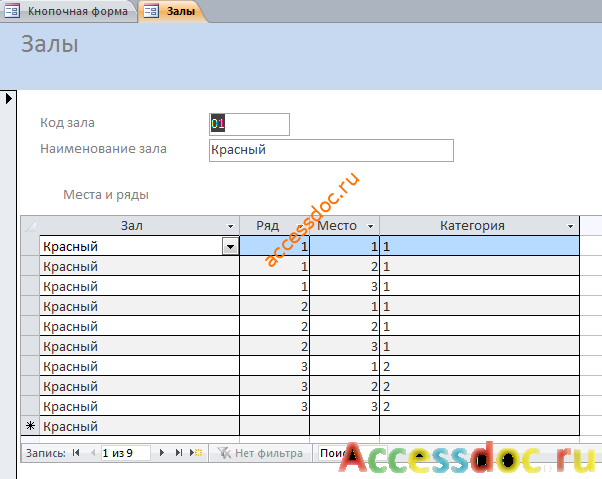
Task: Select the form record selector arrow
Action: pos(8,99)
